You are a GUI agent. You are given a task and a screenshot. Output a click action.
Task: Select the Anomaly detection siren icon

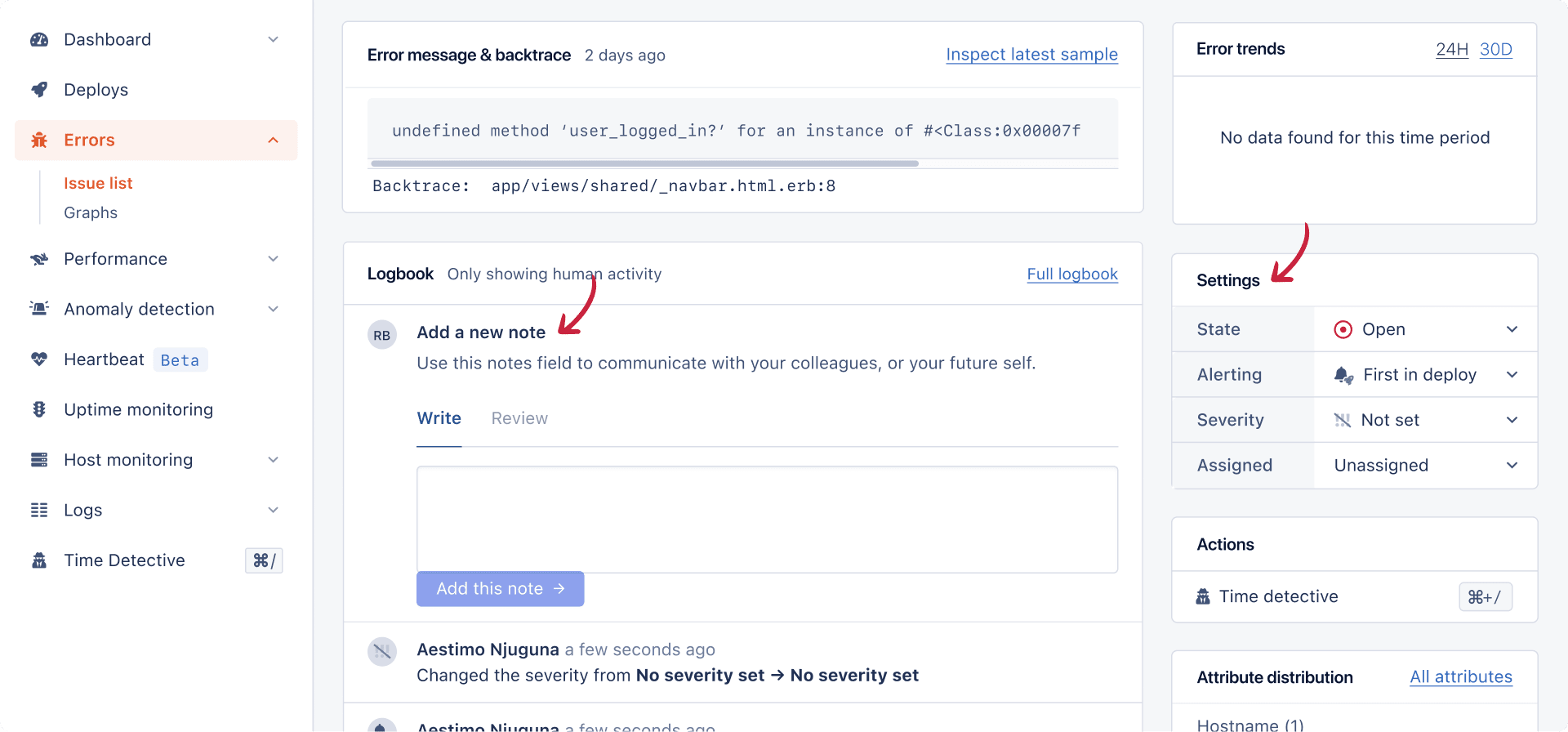(x=39, y=308)
